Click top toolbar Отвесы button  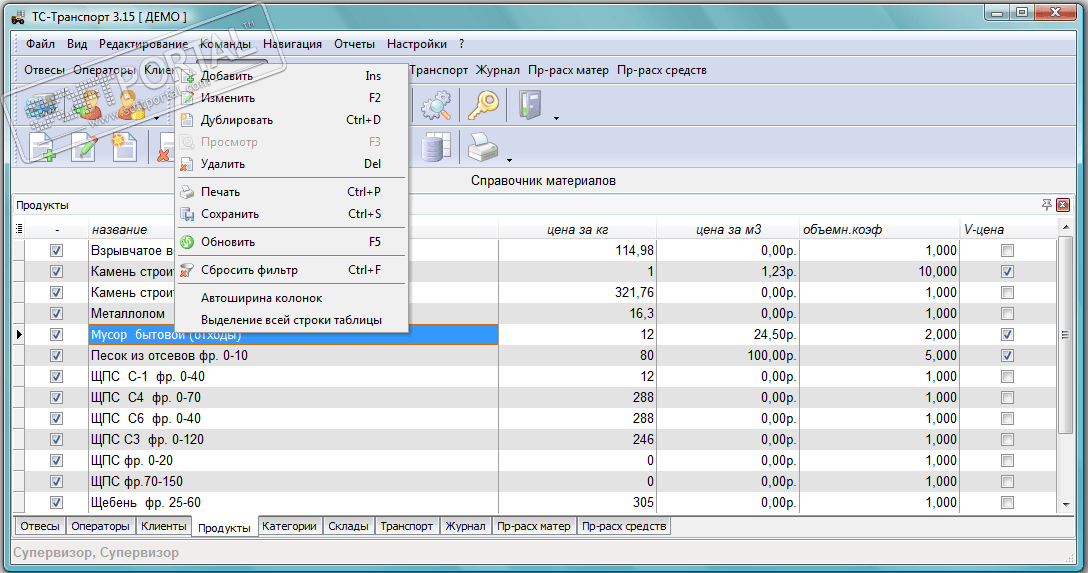(44, 70)
